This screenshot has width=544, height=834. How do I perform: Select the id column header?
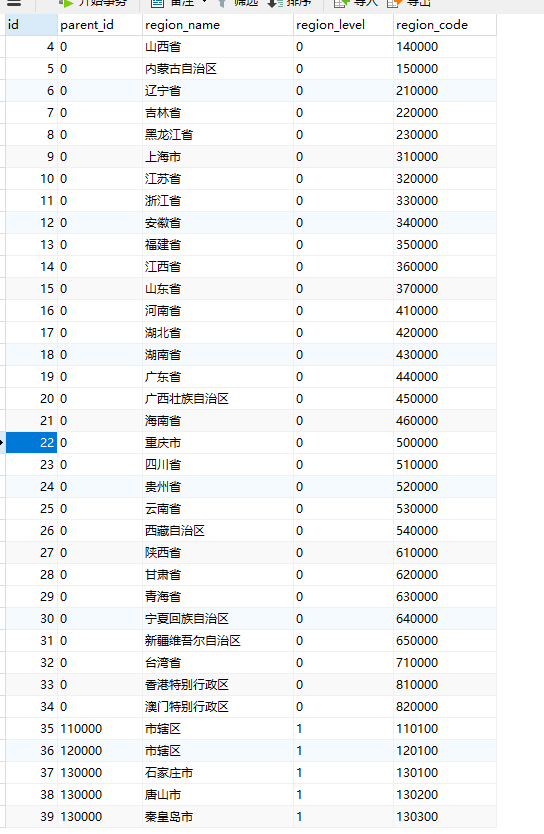31,25
